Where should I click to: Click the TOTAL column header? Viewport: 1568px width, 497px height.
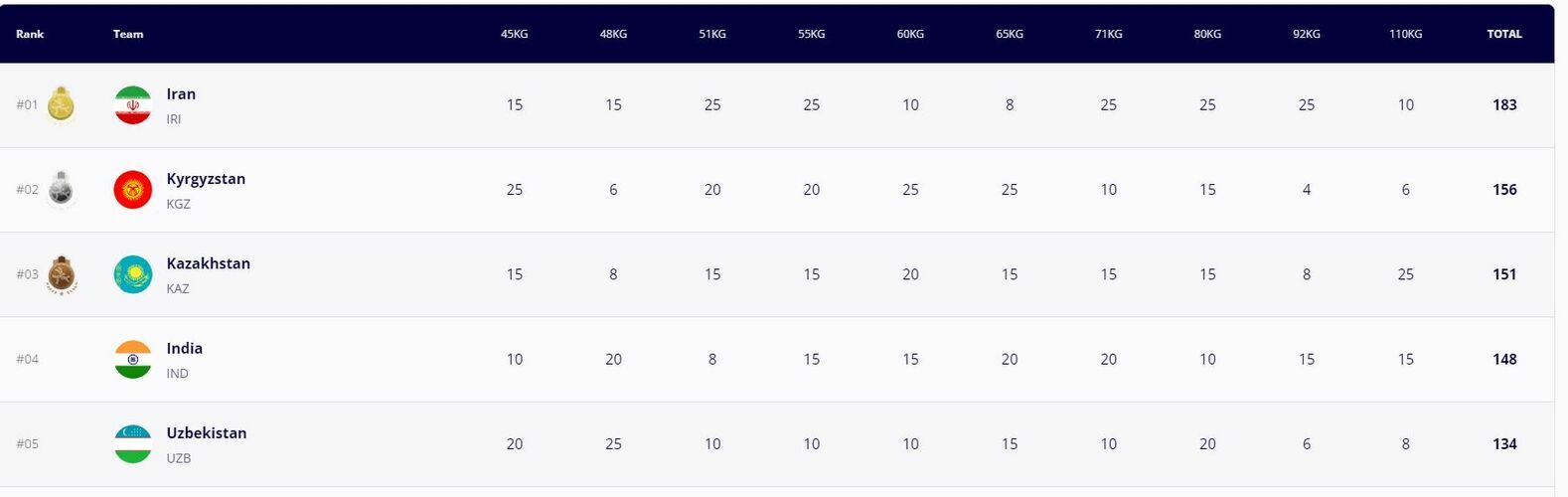coord(1503,34)
